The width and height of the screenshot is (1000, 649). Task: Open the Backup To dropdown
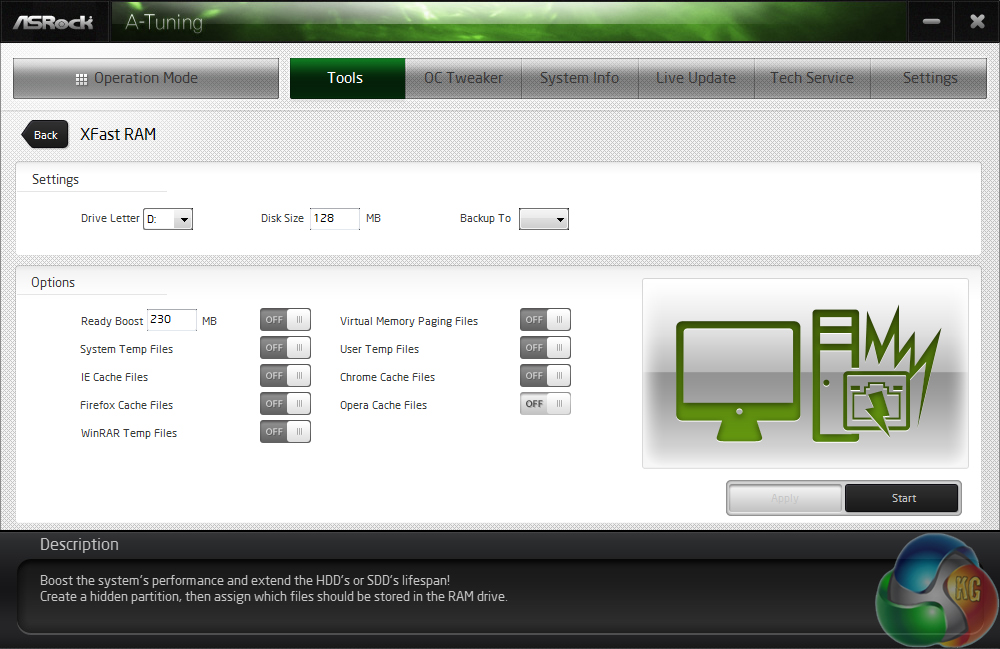pos(544,219)
